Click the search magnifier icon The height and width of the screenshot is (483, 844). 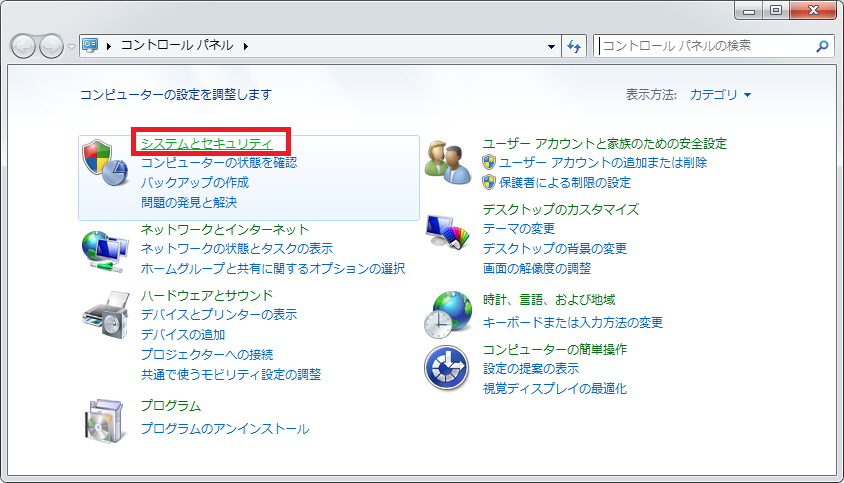[x=822, y=46]
